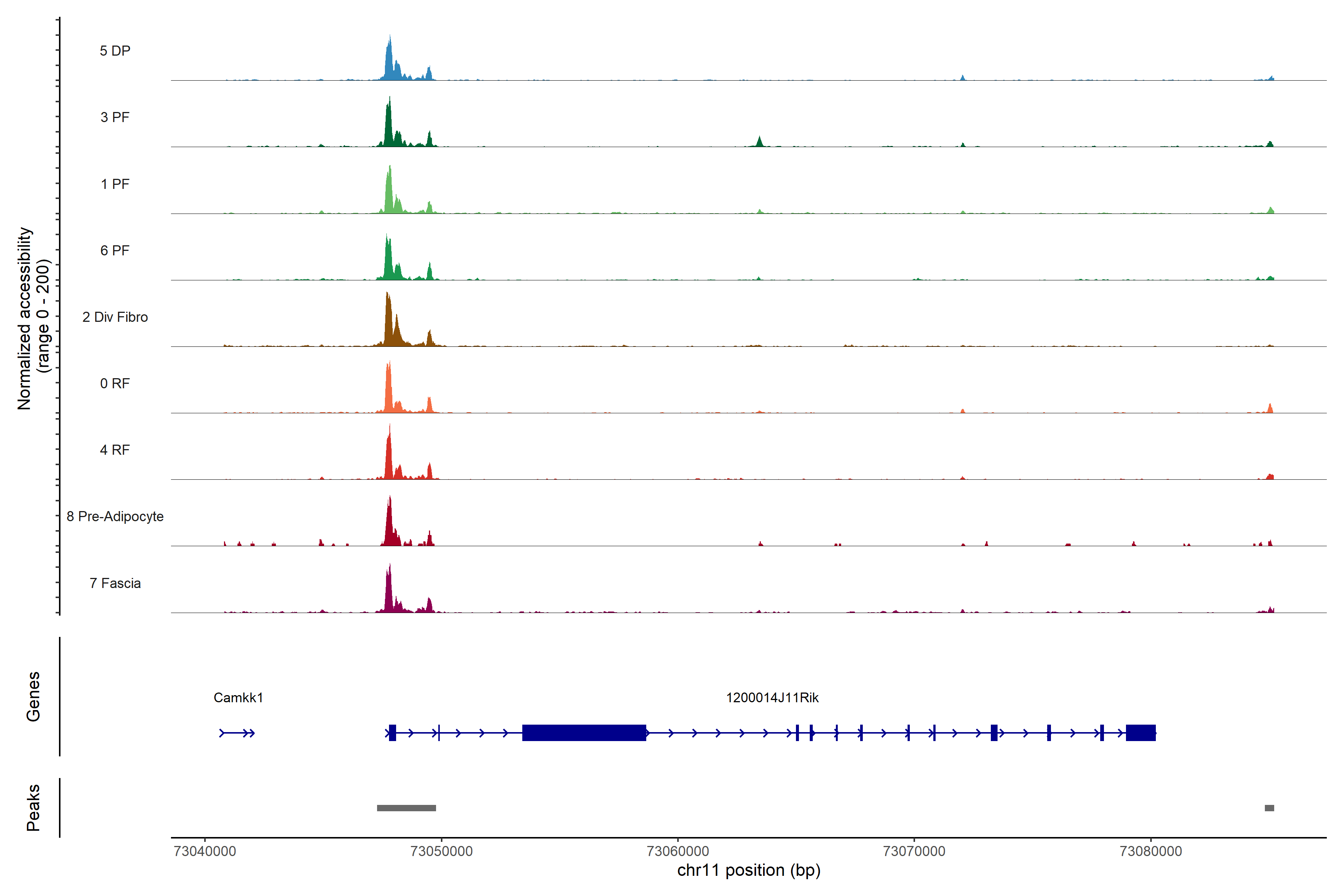The width and height of the screenshot is (1344, 896).
Task: Click the 8 Pre-Adipocyte track label
Action: click(115, 517)
